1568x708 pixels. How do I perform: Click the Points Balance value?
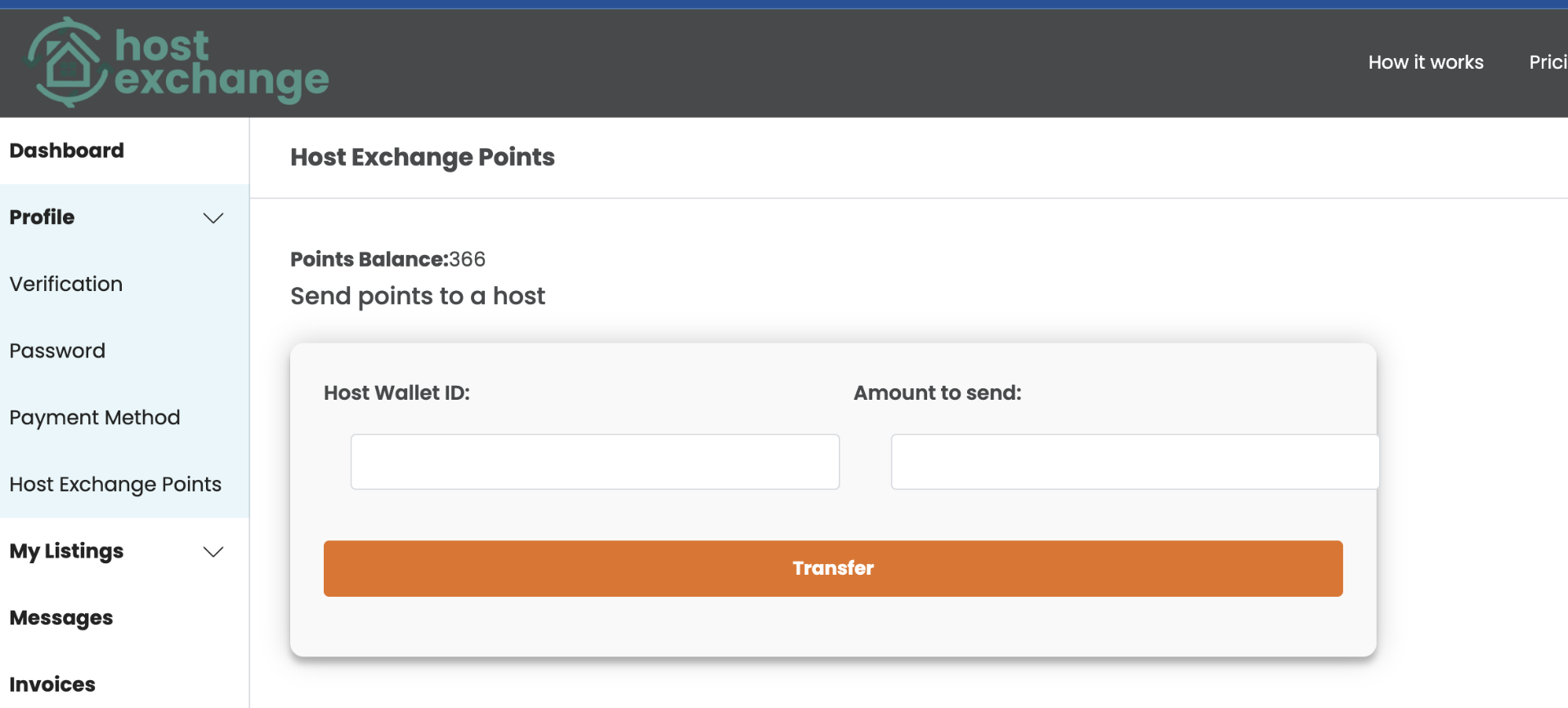tap(467, 259)
